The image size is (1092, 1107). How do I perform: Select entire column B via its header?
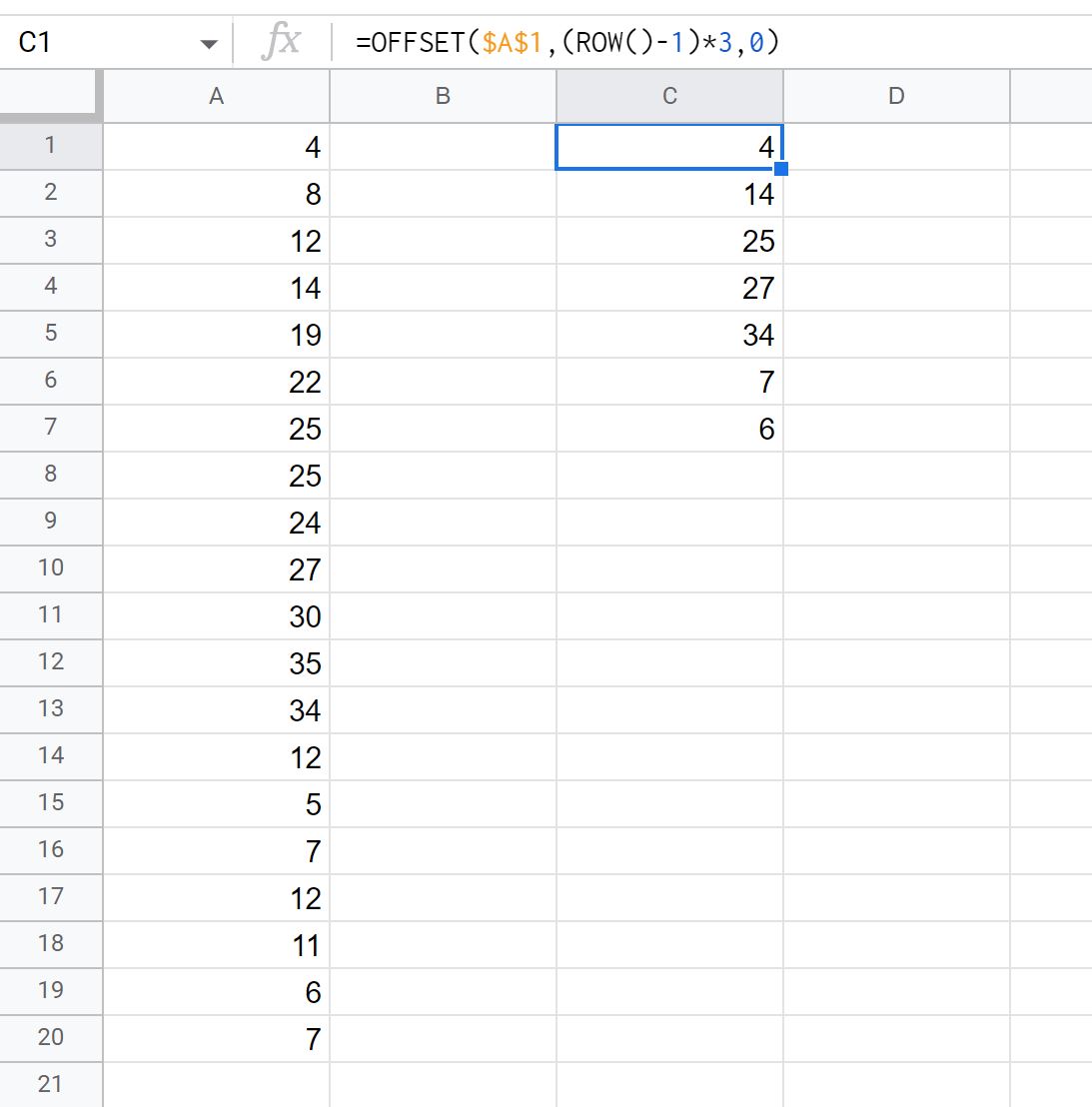tap(443, 96)
